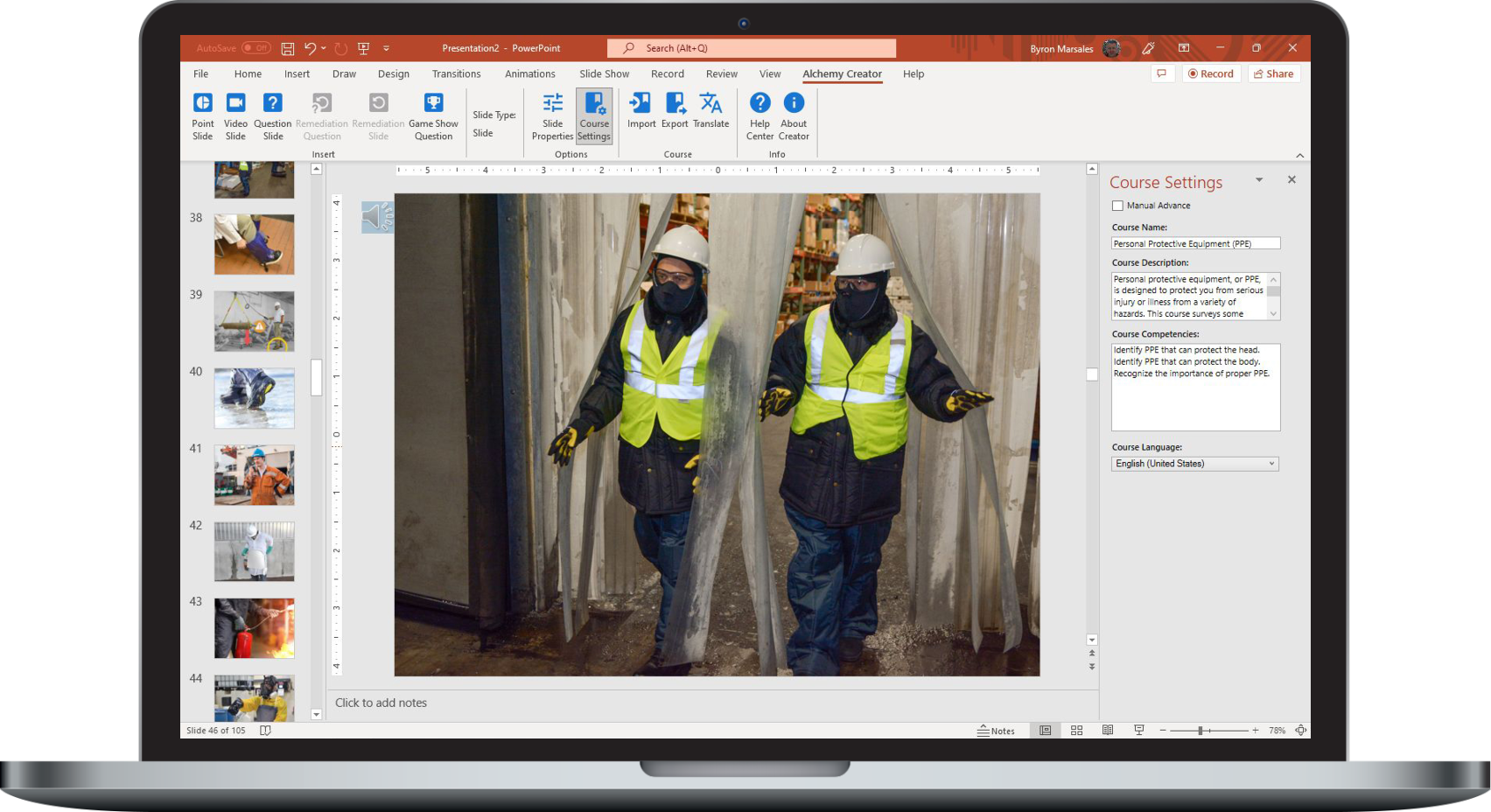Open the Slide Show tab
Image resolution: width=1491 pixels, height=812 pixels.
point(604,74)
